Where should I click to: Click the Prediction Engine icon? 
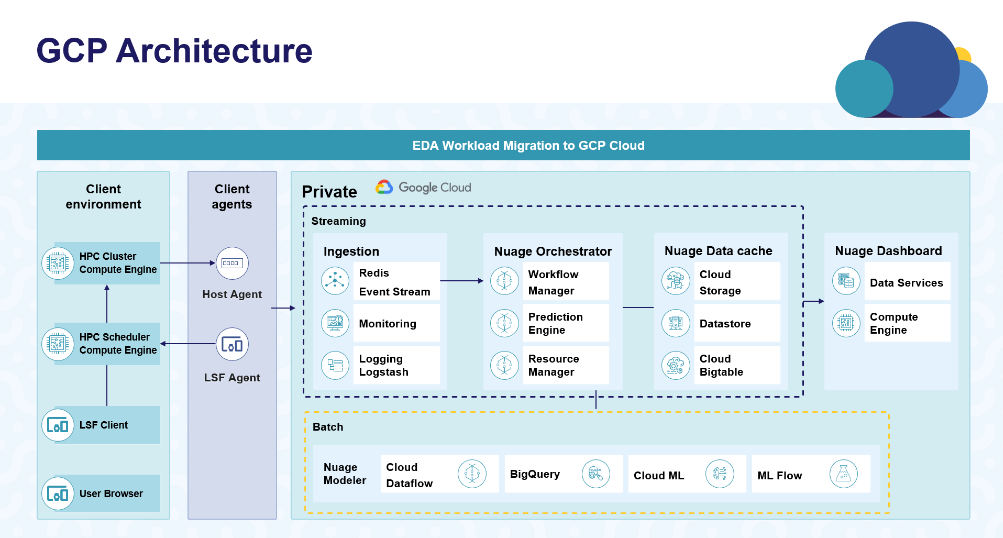(505, 324)
